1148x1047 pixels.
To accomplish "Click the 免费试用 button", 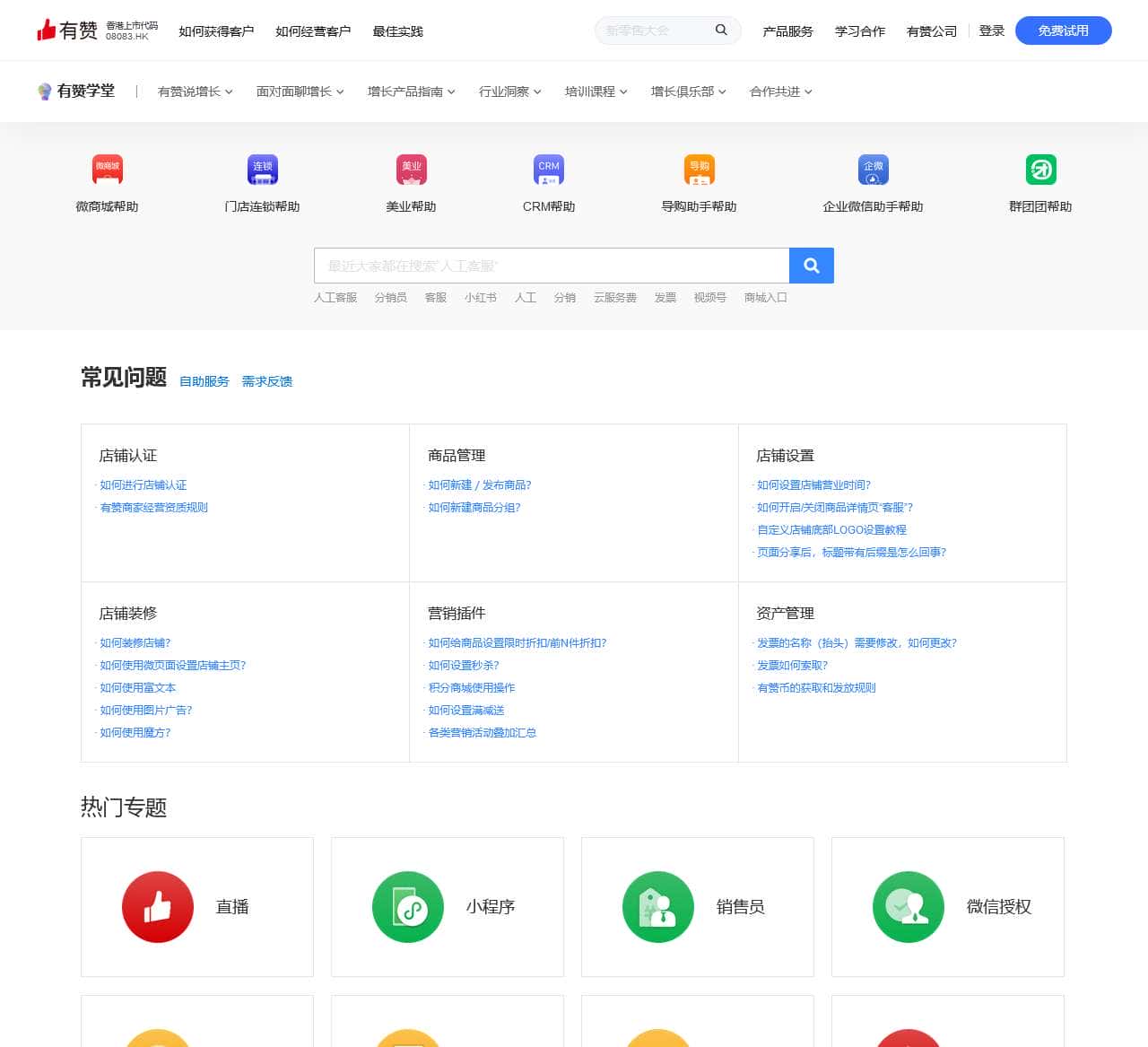I will coord(1064,31).
